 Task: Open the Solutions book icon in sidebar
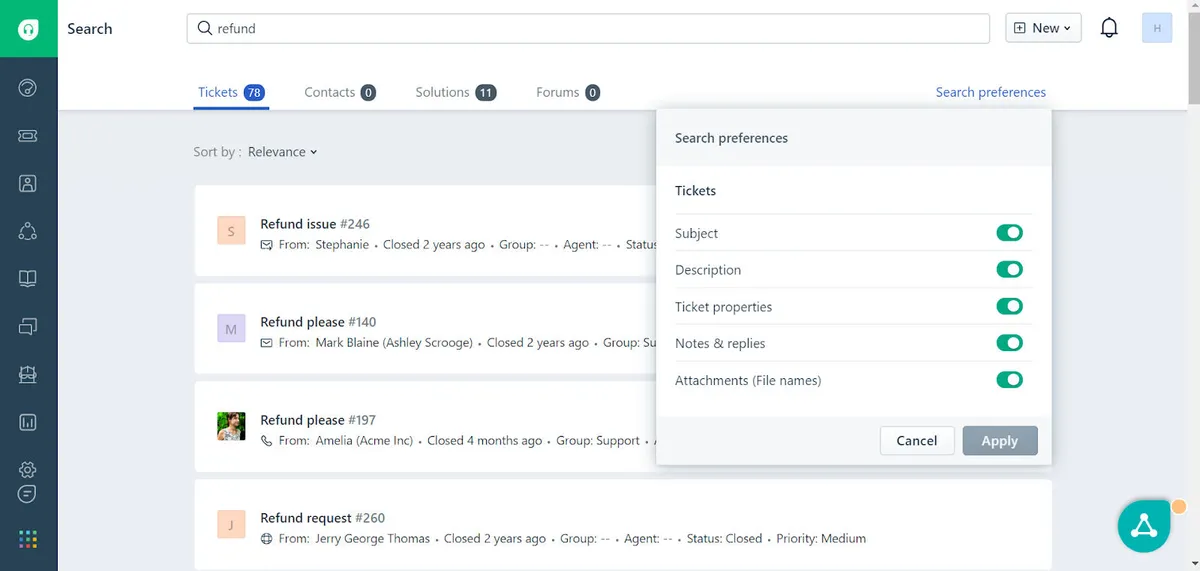click(x=28, y=279)
